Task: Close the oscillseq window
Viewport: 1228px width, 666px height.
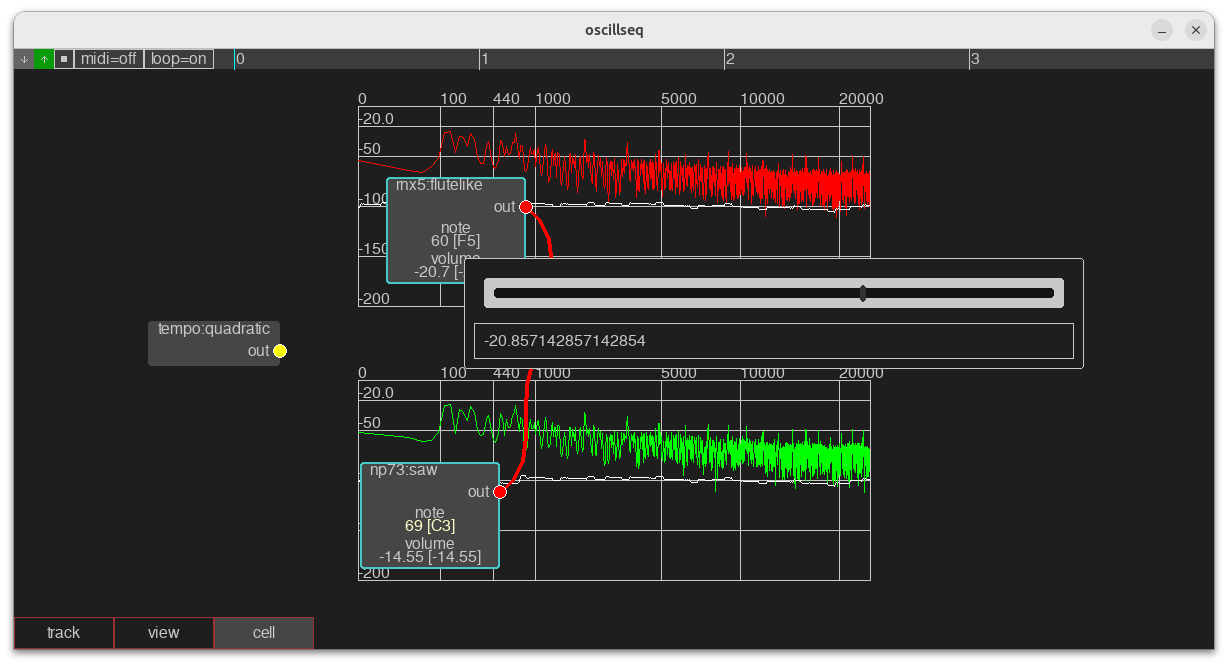Action: click(1196, 30)
